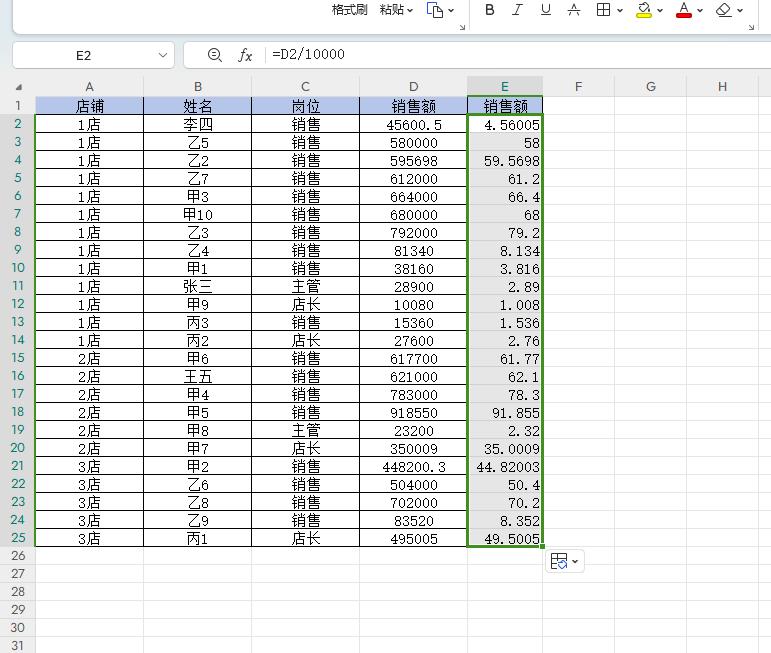This screenshot has height=653, width=771.
Task: Click 主管 cell in row 11
Action: point(305,287)
